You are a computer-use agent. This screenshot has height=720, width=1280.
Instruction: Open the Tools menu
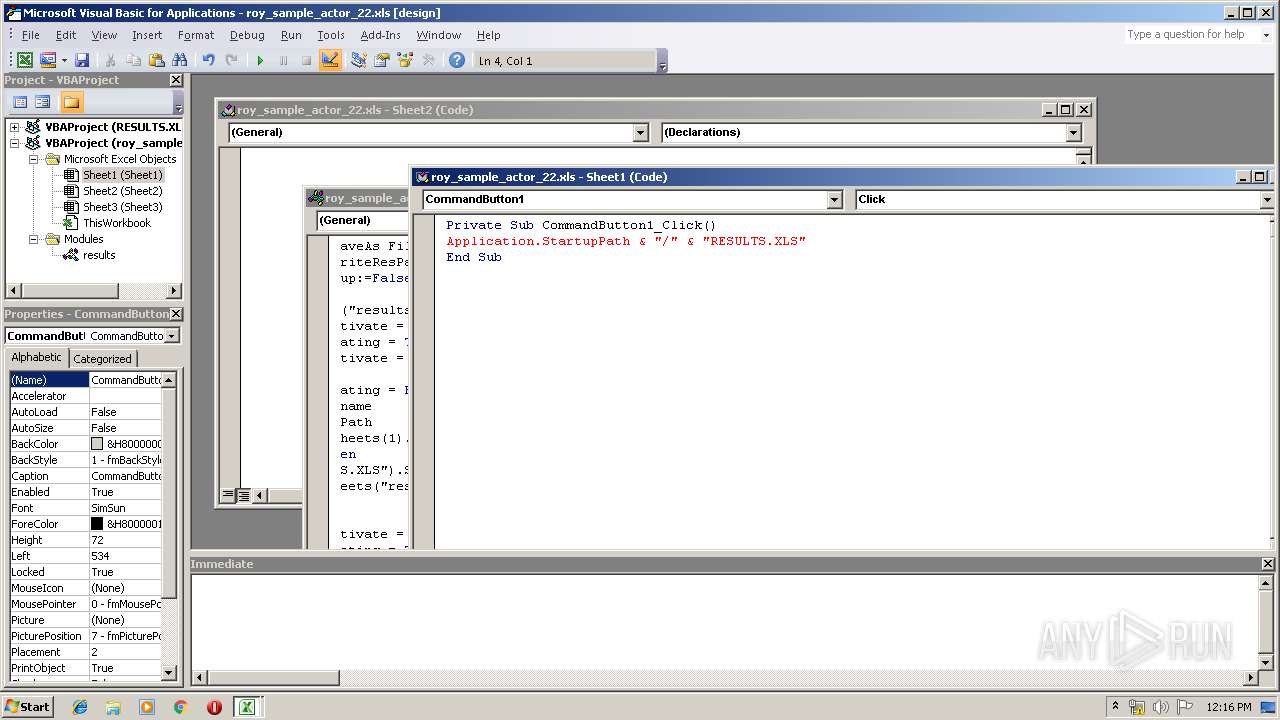tap(331, 35)
